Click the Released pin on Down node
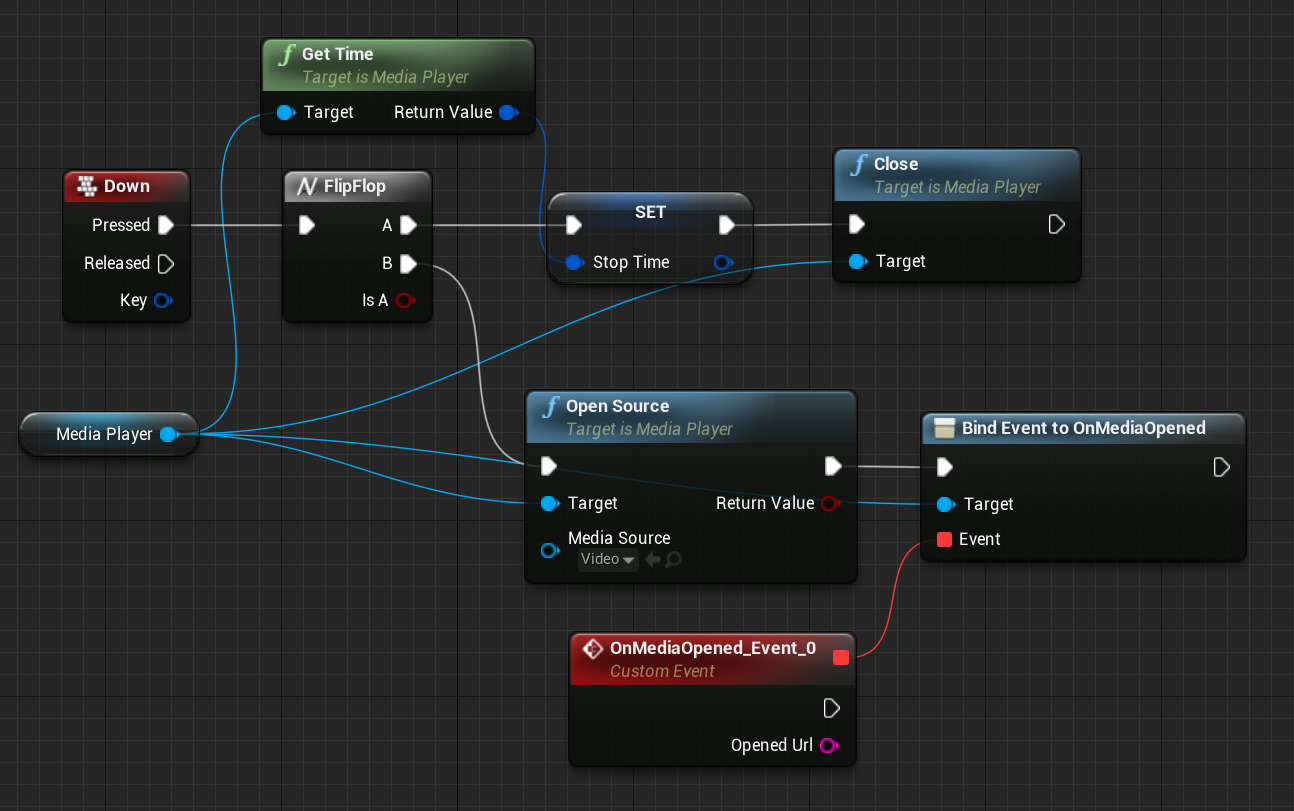 pos(166,263)
